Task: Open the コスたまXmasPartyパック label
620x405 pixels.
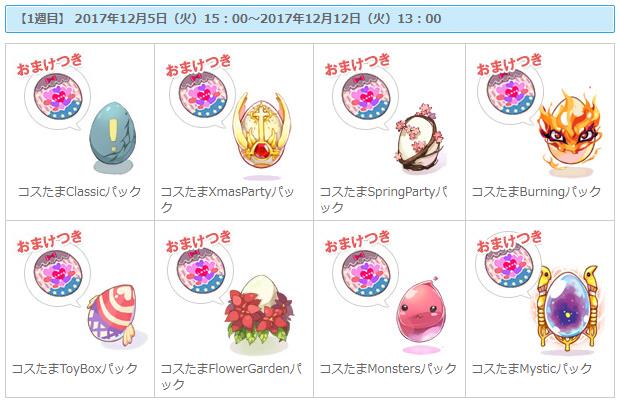Action: [227, 199]
